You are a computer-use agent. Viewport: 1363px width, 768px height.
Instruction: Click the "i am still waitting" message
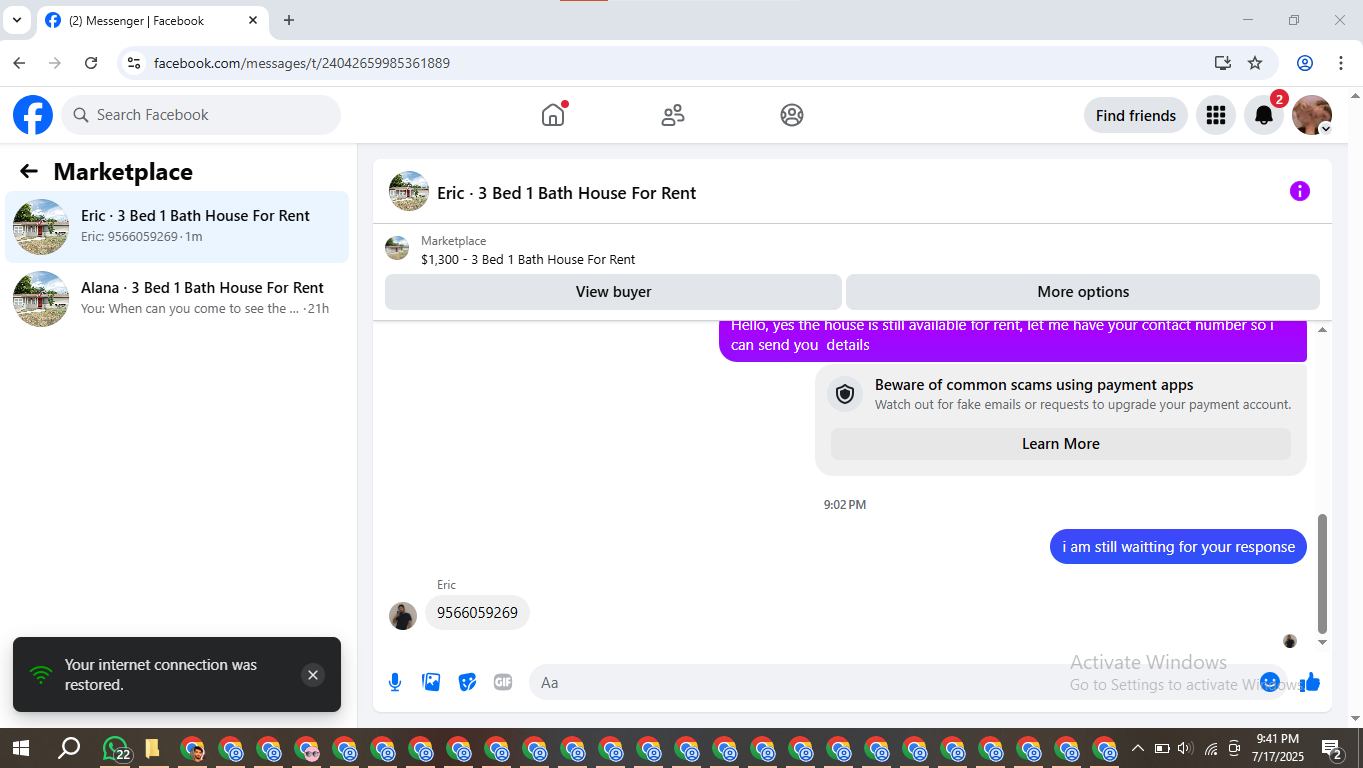pos(1178,547)
